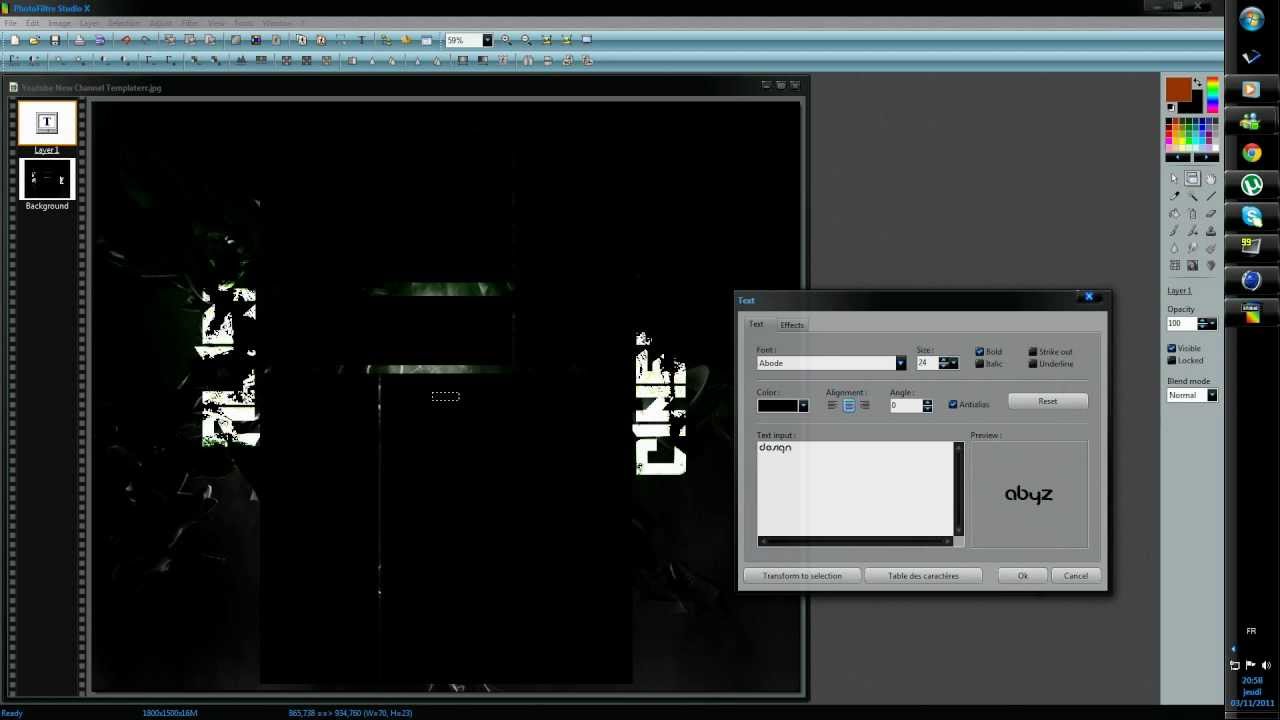This screenshot has width=1280, height=720.
Task: Select the Background layer thumbnail
Action: 47,180
